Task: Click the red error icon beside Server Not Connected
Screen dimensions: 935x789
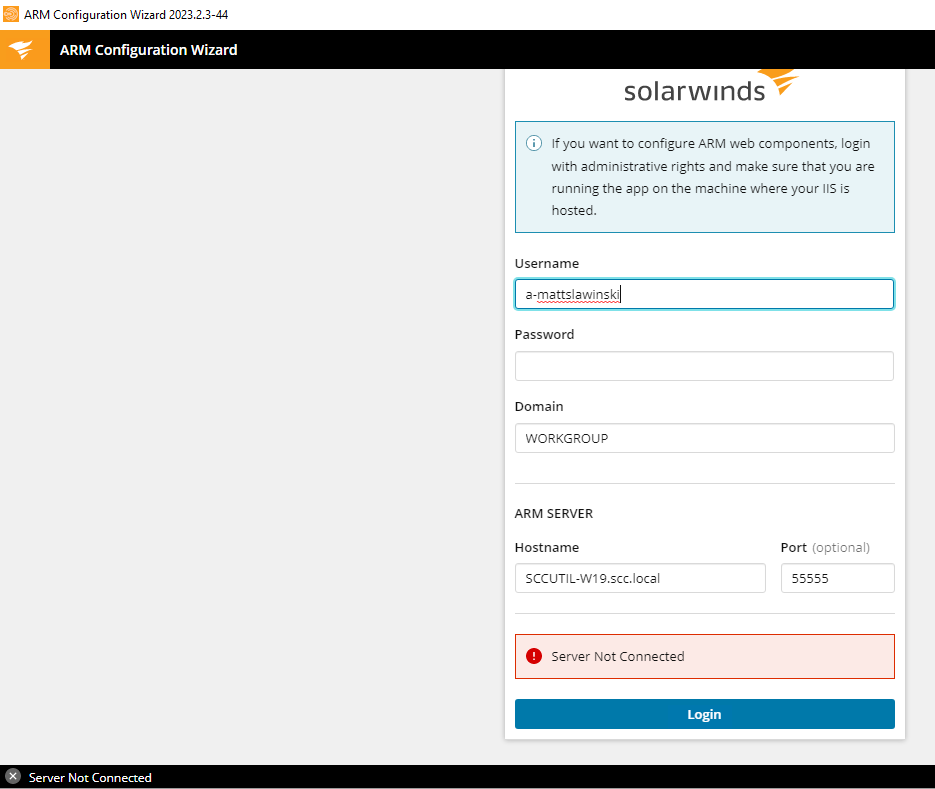Action: [534, 657]
